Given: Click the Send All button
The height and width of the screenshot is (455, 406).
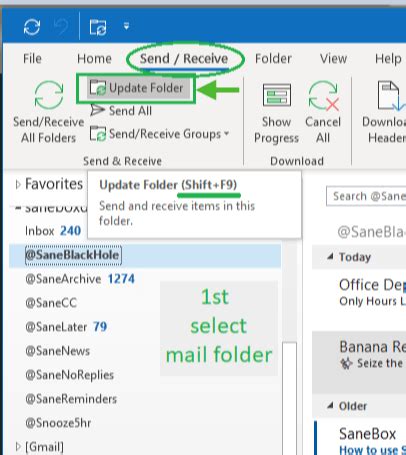Looking at the screenshot, I should pos(121,111).
